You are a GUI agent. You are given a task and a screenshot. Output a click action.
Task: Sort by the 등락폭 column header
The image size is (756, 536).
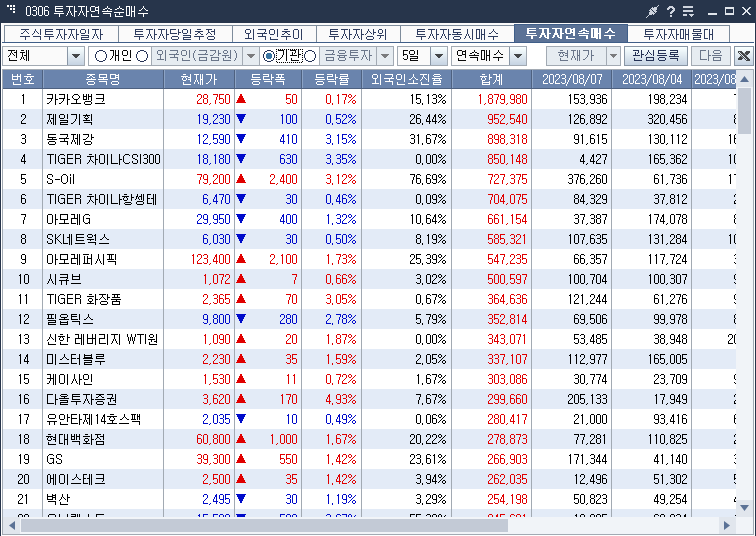click(268, 79)
